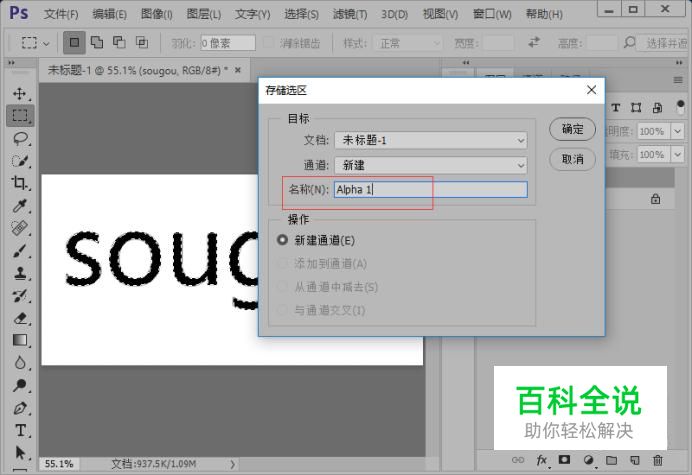Select the Blur tool
The height and width of the screenshot is (475, 692).
pos(20,363)
